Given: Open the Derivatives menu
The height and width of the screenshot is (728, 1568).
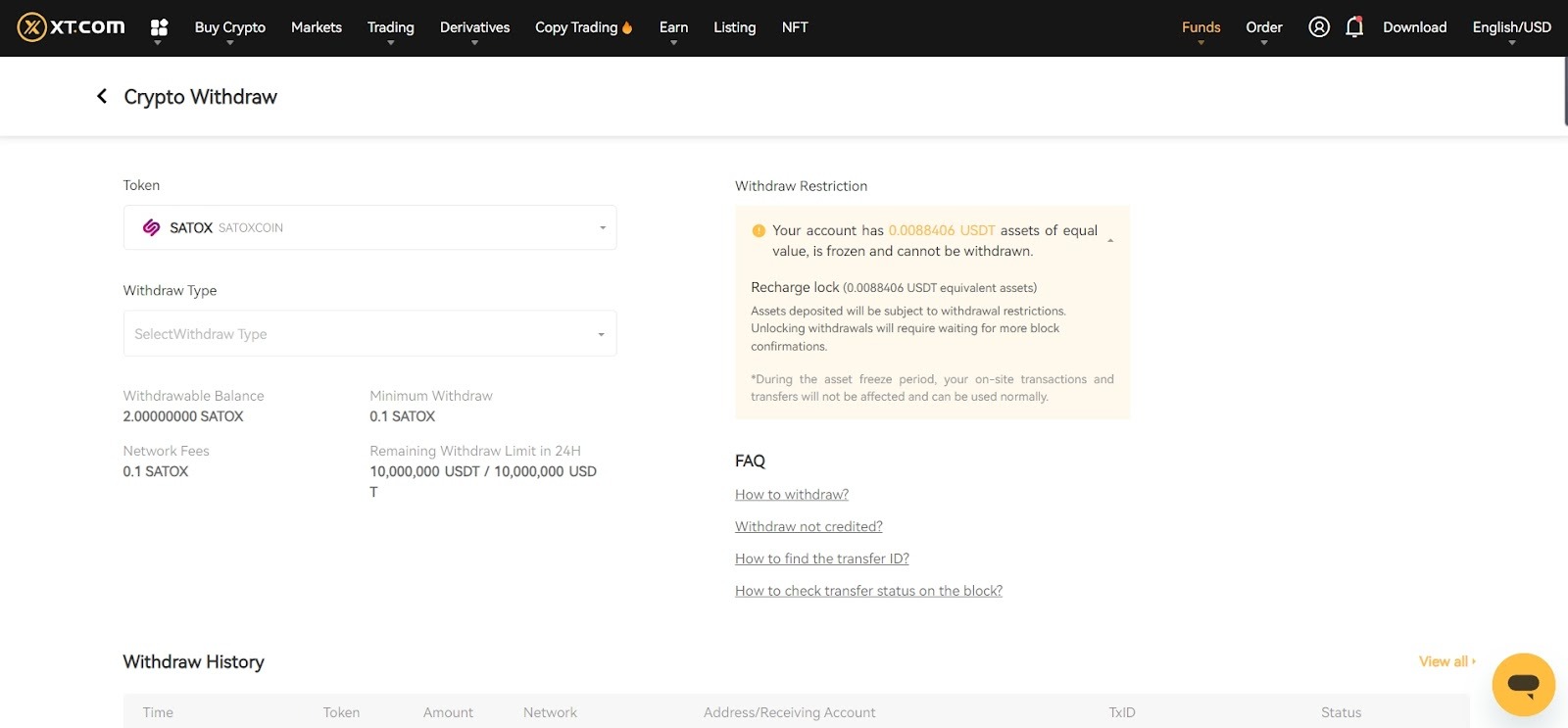Looking at the screenshot, I should (474, 27).
